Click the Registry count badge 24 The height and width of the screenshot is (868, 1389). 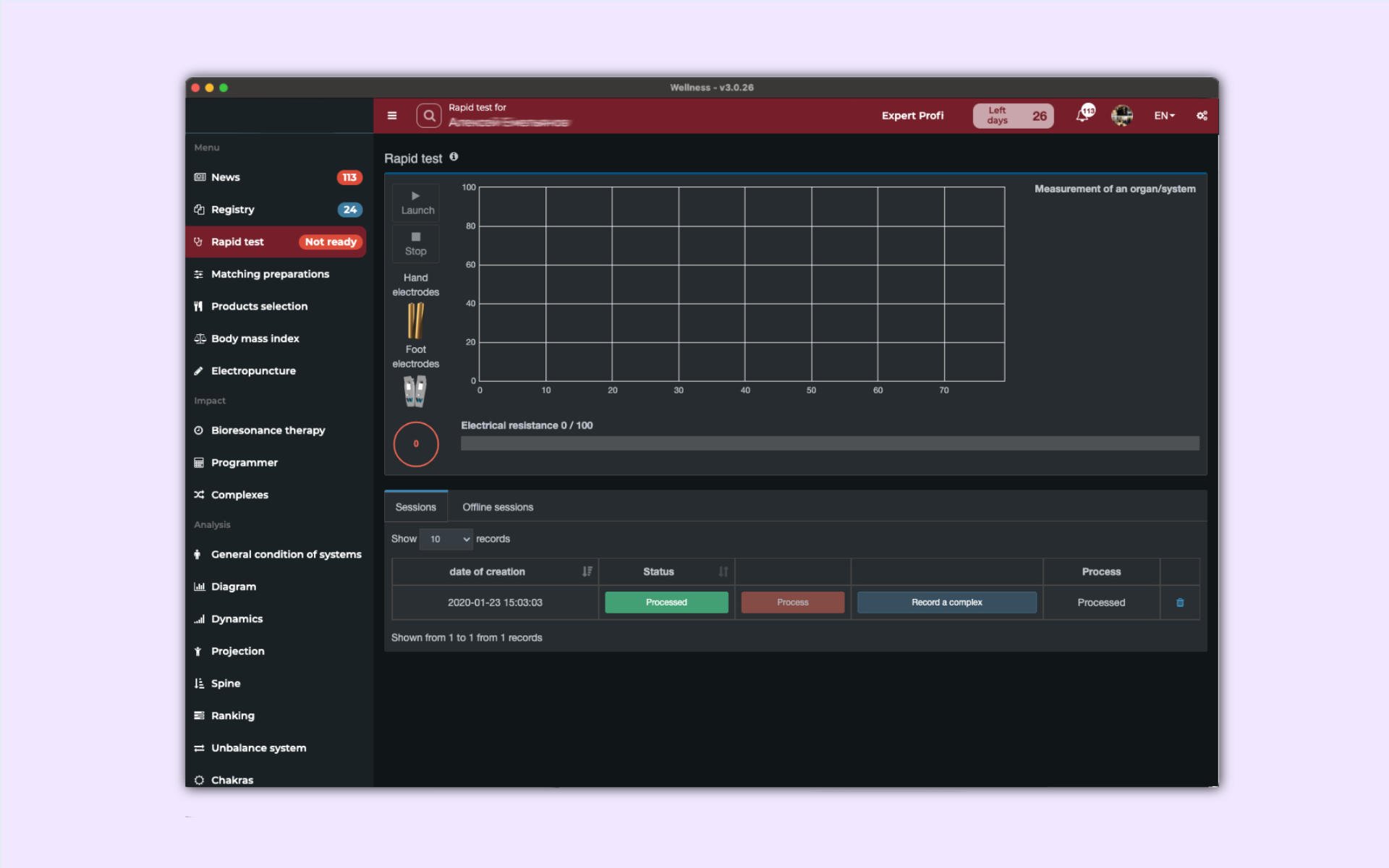point(349,210)
